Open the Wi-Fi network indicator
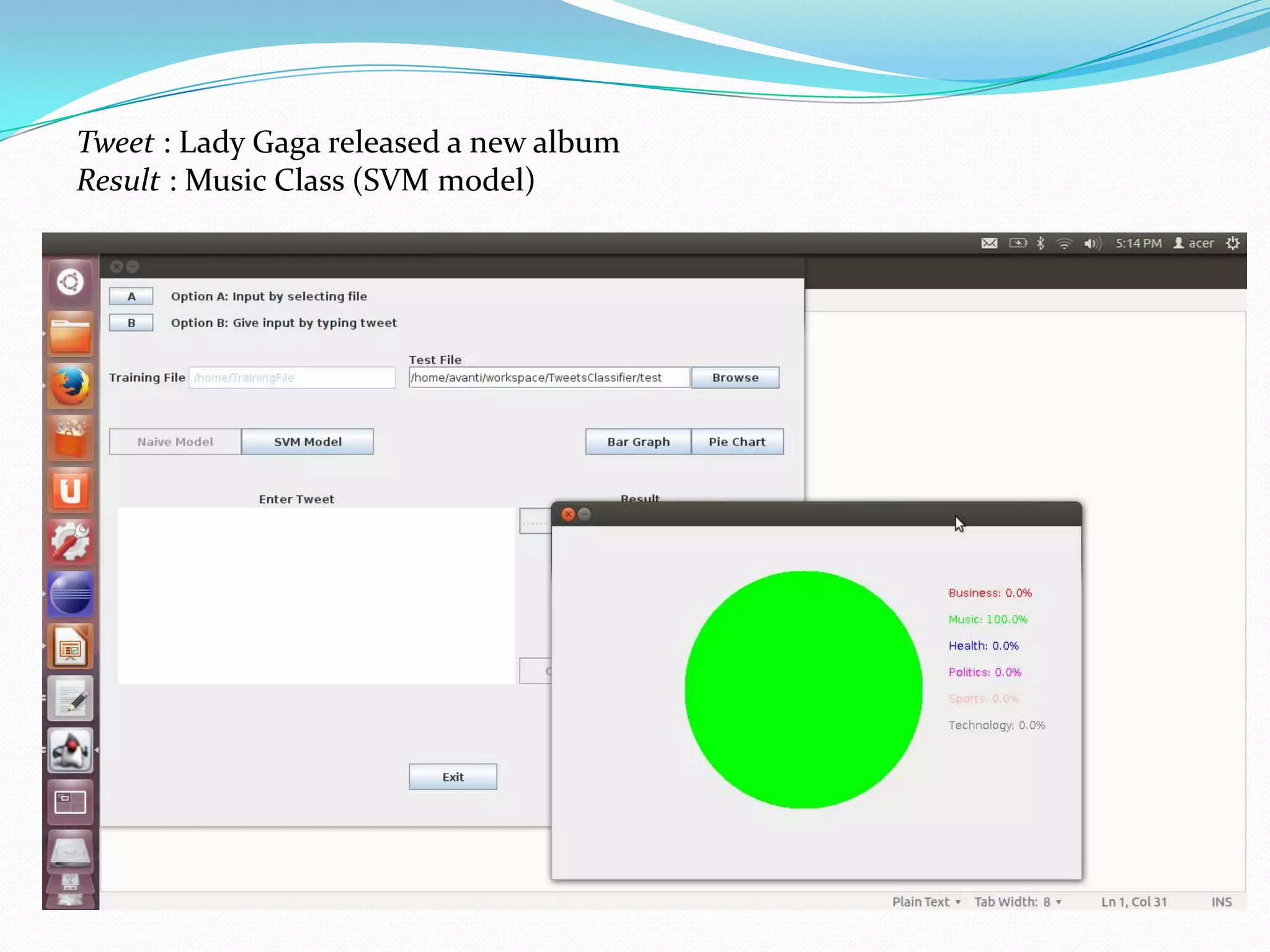The image size is (1270, 952). pyautogui.click(x=1064, y=243)
